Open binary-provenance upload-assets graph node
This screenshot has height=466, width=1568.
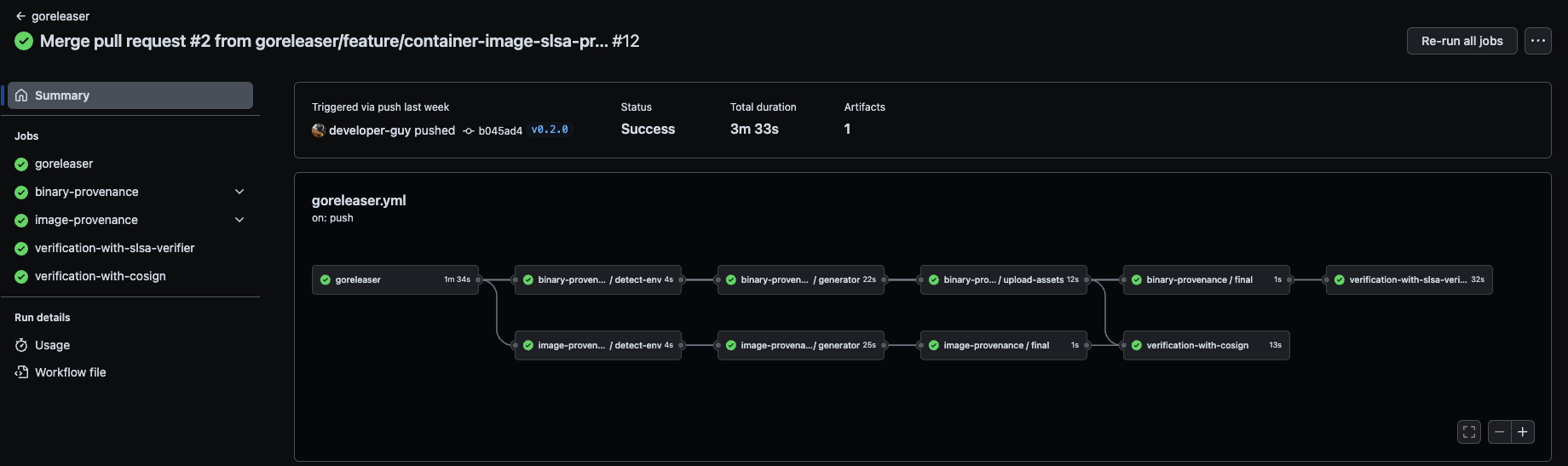tap(1003, 279)
